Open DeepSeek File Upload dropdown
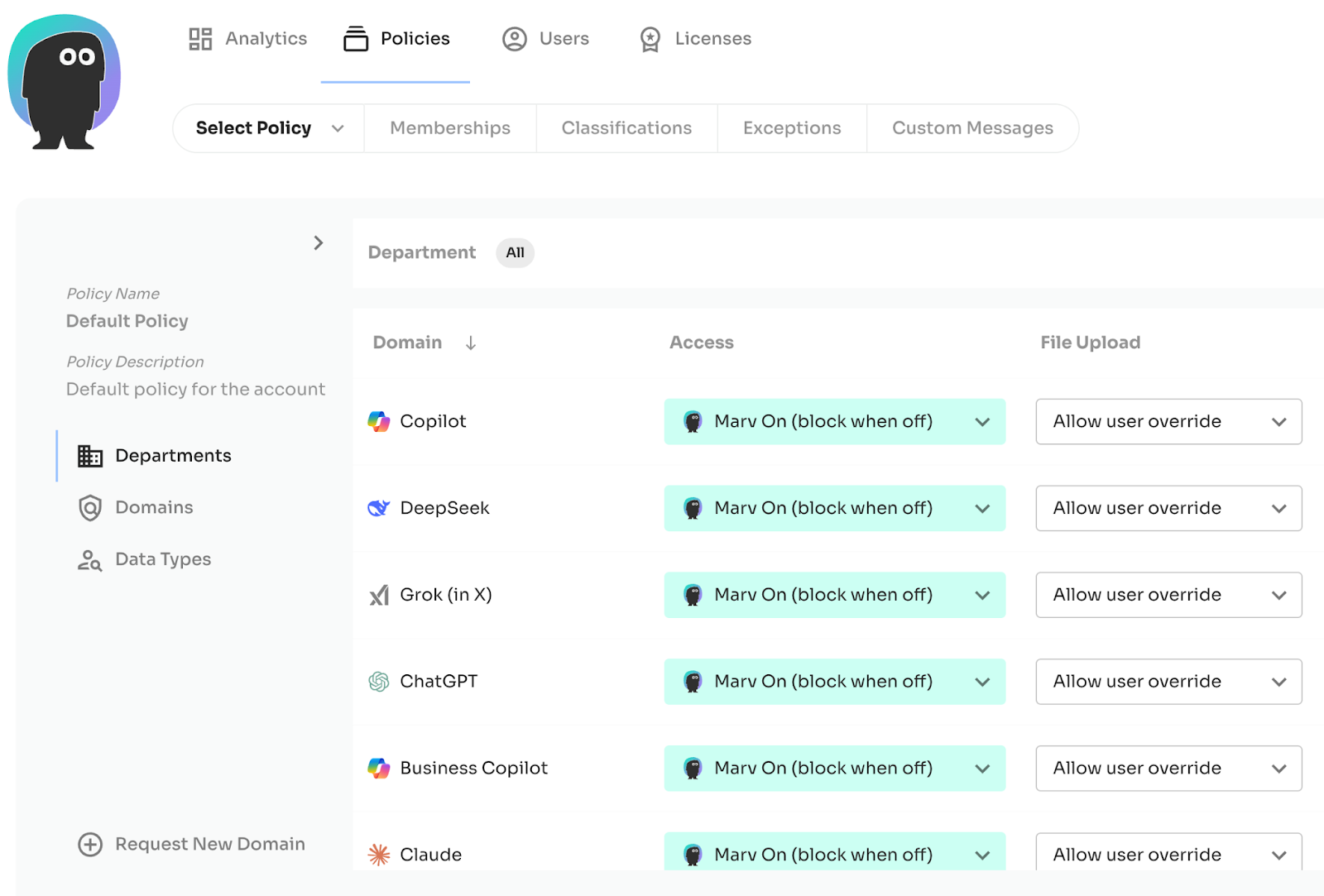 coord(1169,508)
